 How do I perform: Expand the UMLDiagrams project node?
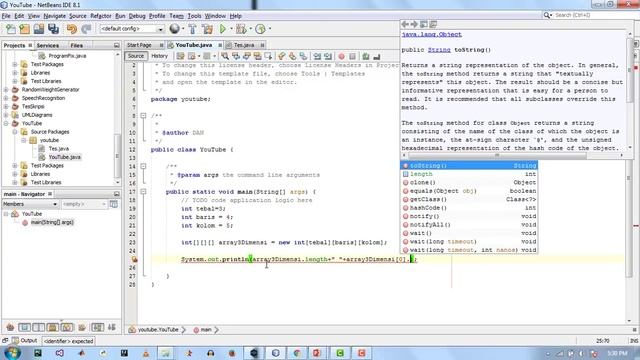(x=6, y=115)
